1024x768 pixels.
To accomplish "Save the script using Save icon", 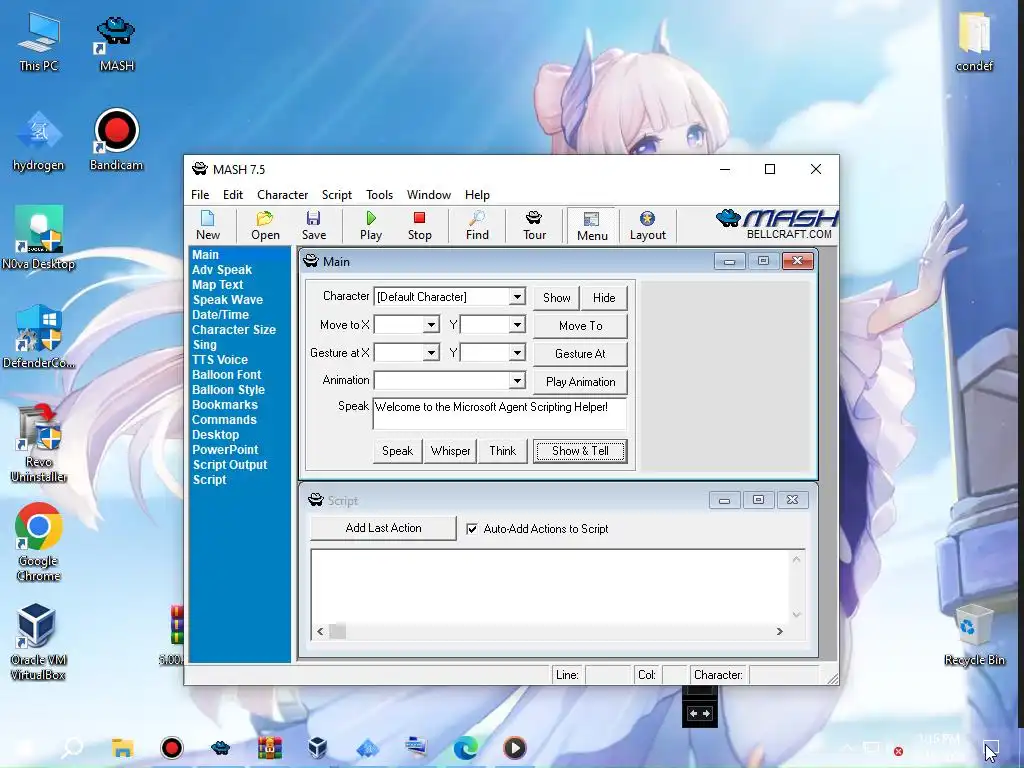I will [313, 226].
